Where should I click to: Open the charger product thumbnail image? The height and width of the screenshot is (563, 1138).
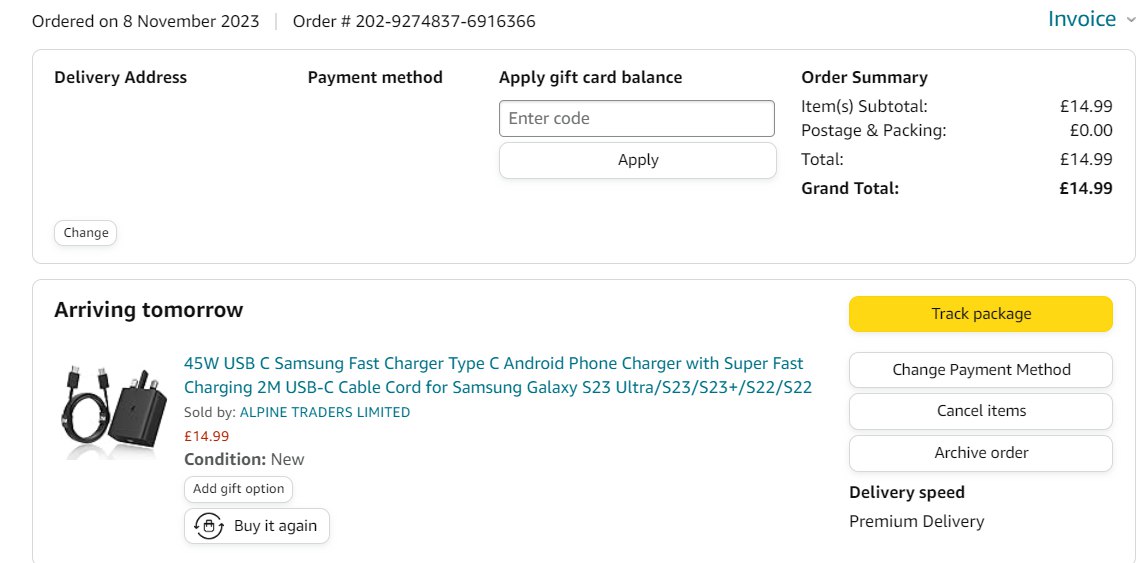(x=110, y=410)
